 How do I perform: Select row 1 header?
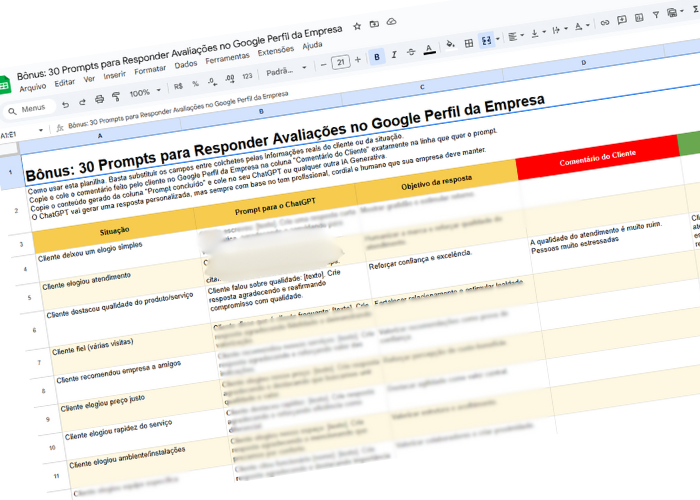point(10,171)
